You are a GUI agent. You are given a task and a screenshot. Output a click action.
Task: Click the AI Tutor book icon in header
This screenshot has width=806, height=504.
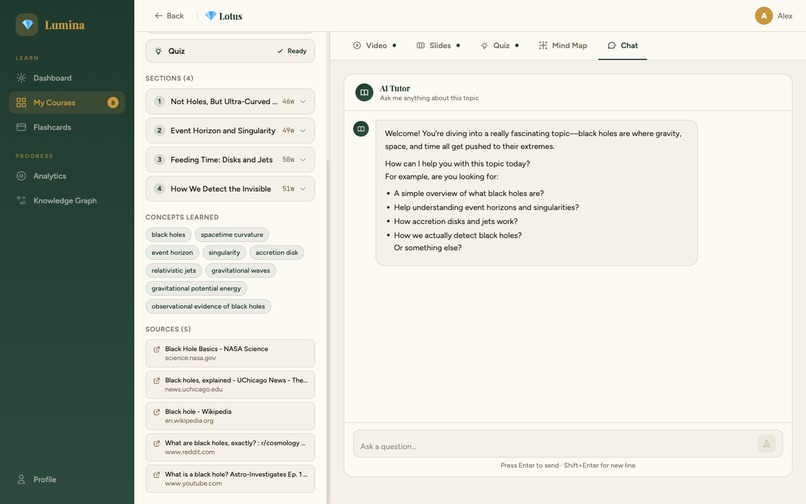click(364, 93)
